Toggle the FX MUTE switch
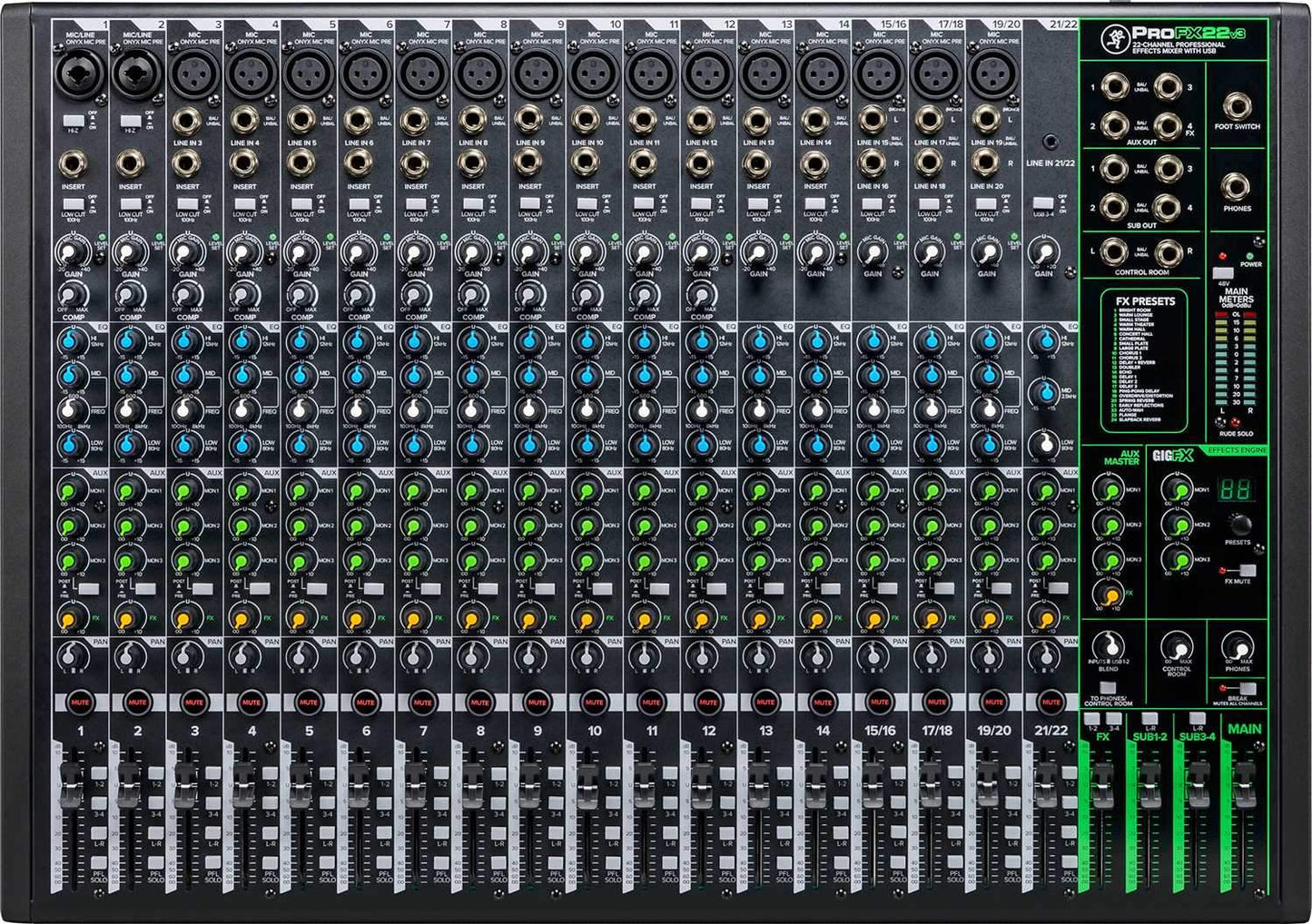This screenshot has width=1312, height=924. coord(1248,571)
